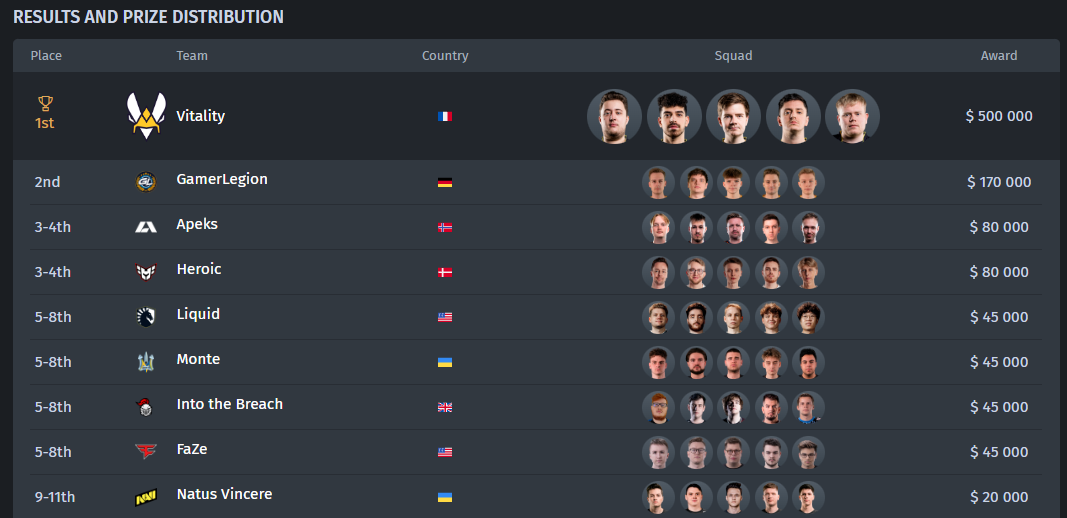This screenshot has width=1067, height=518.
Task: Select the first Vitality squad player photo
Action: click(x=614, y=116)
